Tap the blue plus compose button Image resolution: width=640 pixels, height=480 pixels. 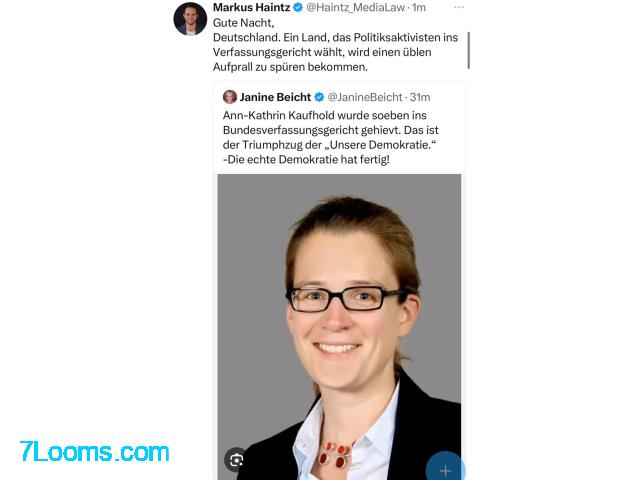pyautogui.click(x=445, y=468)
